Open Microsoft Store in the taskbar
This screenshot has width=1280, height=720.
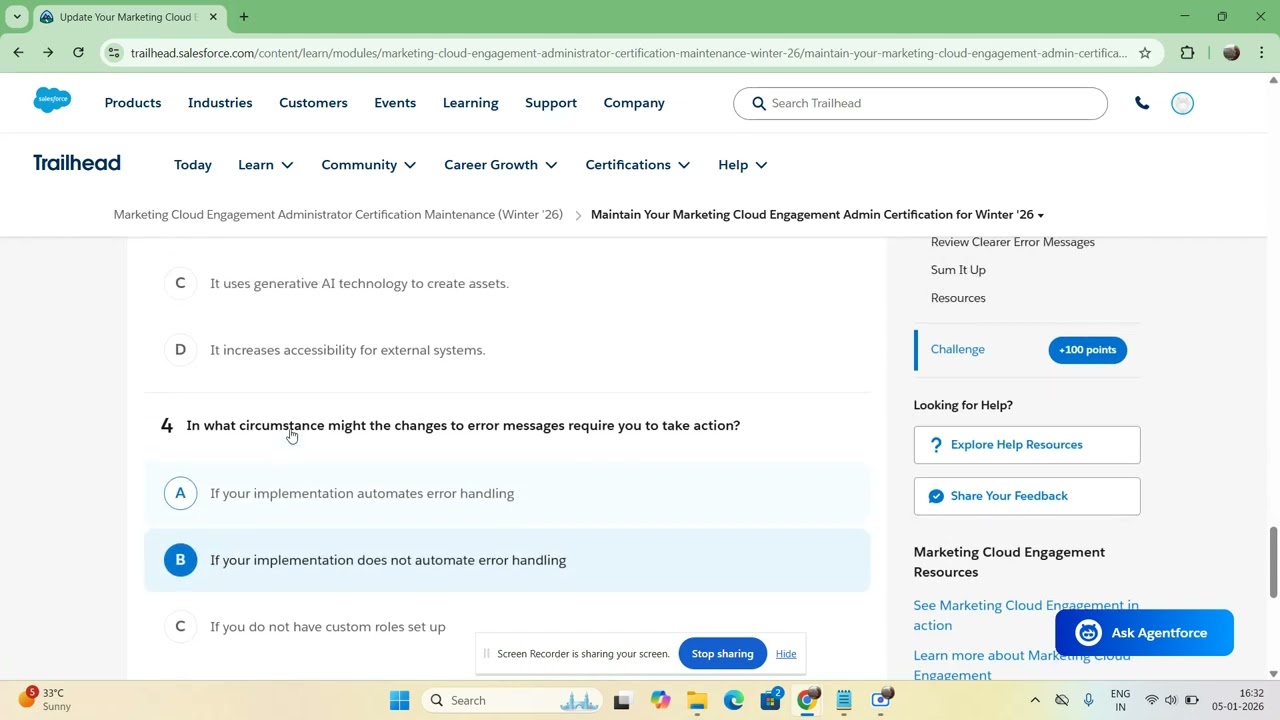point(771,700)
